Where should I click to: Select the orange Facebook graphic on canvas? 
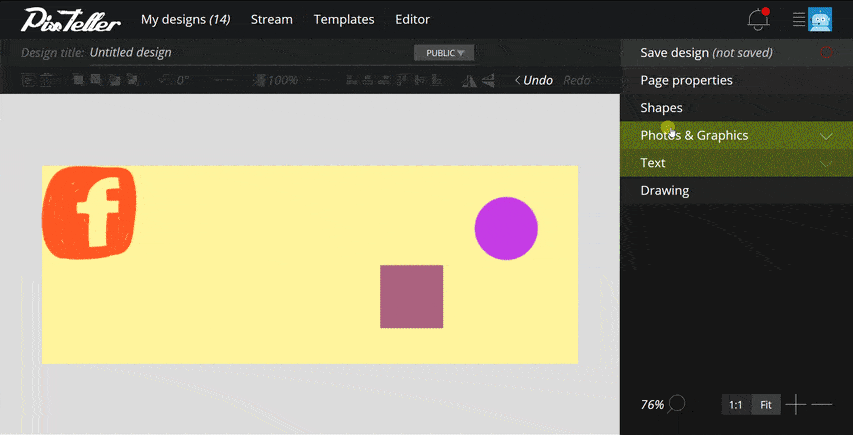[x=89, y=213]
